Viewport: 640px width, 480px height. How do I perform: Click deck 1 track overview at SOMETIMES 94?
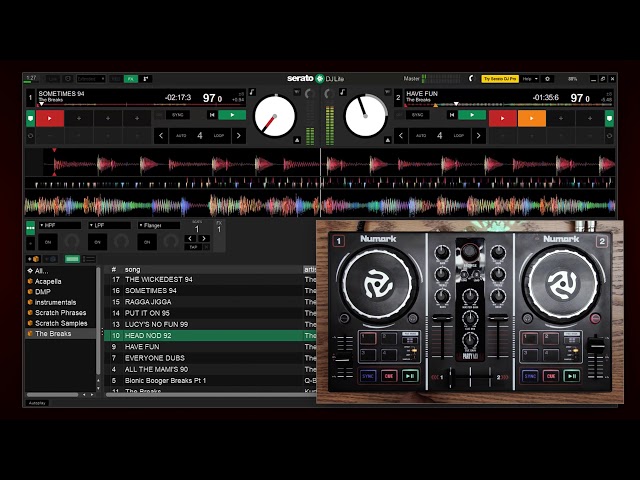point(142,105)
